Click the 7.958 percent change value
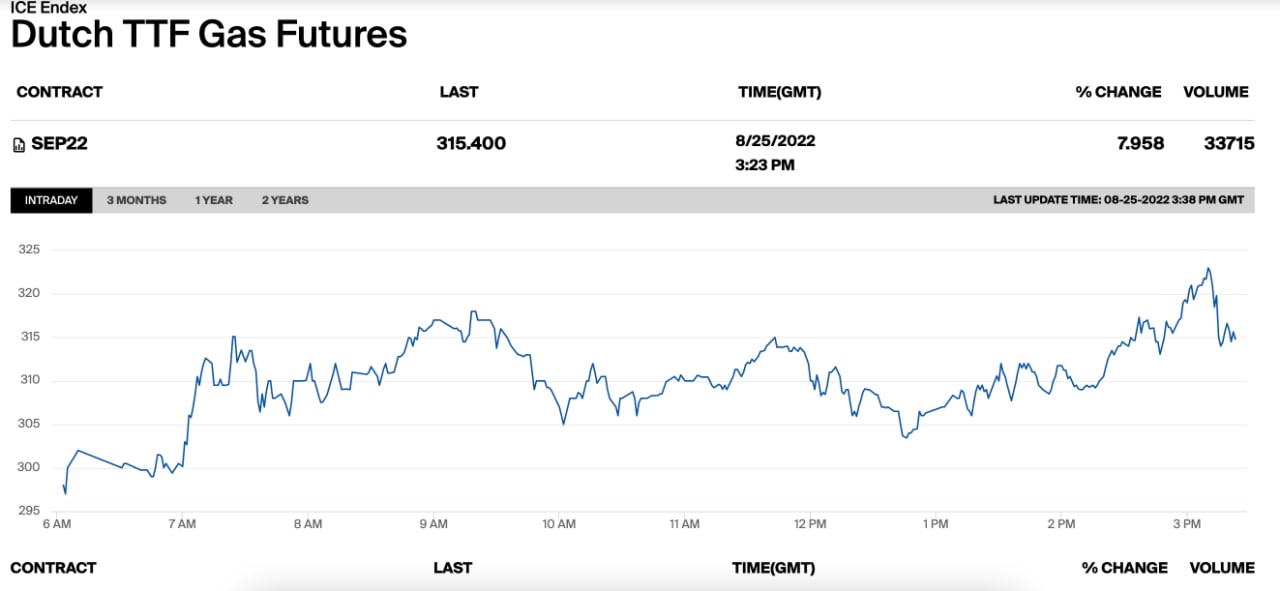This screenshot has width=1280, height=591. coord(1140,143)
